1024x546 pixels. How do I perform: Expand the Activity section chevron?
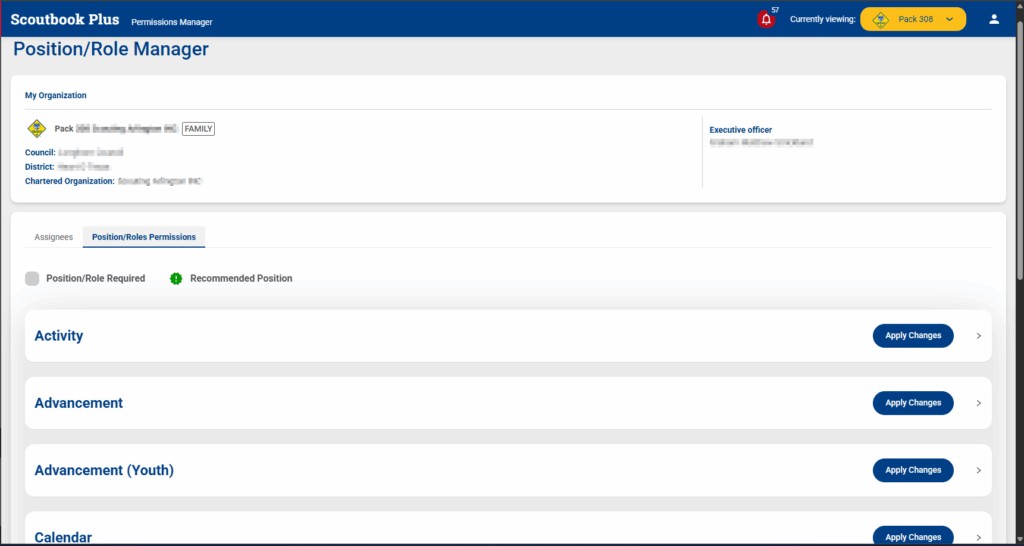(978, 336)
